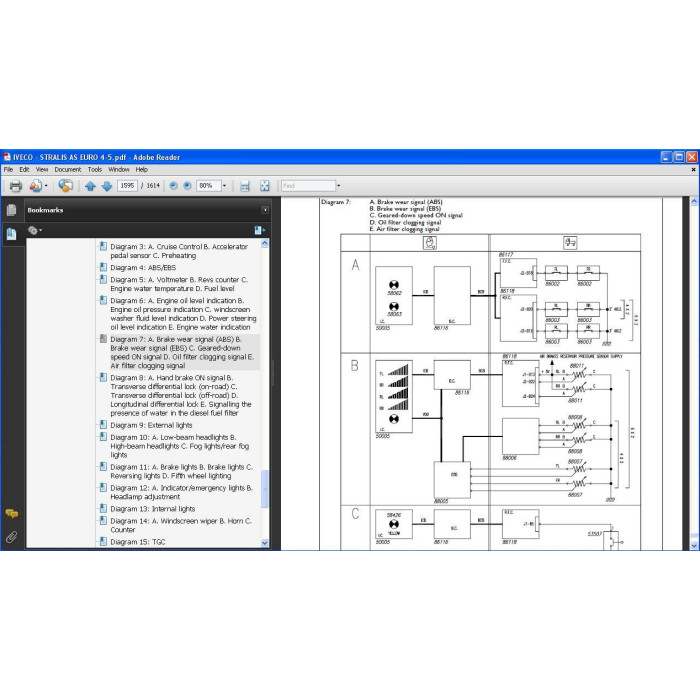The height and width of the screenshot is (700, 700).
Task: Open the Create PDF online toolbar icon
Action: [35, 186]
